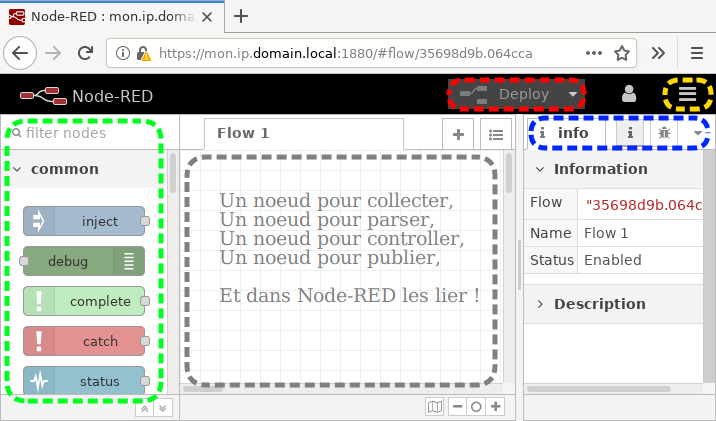
Task: Open the Firefox application hamburger menu
Action: point(696,53)
